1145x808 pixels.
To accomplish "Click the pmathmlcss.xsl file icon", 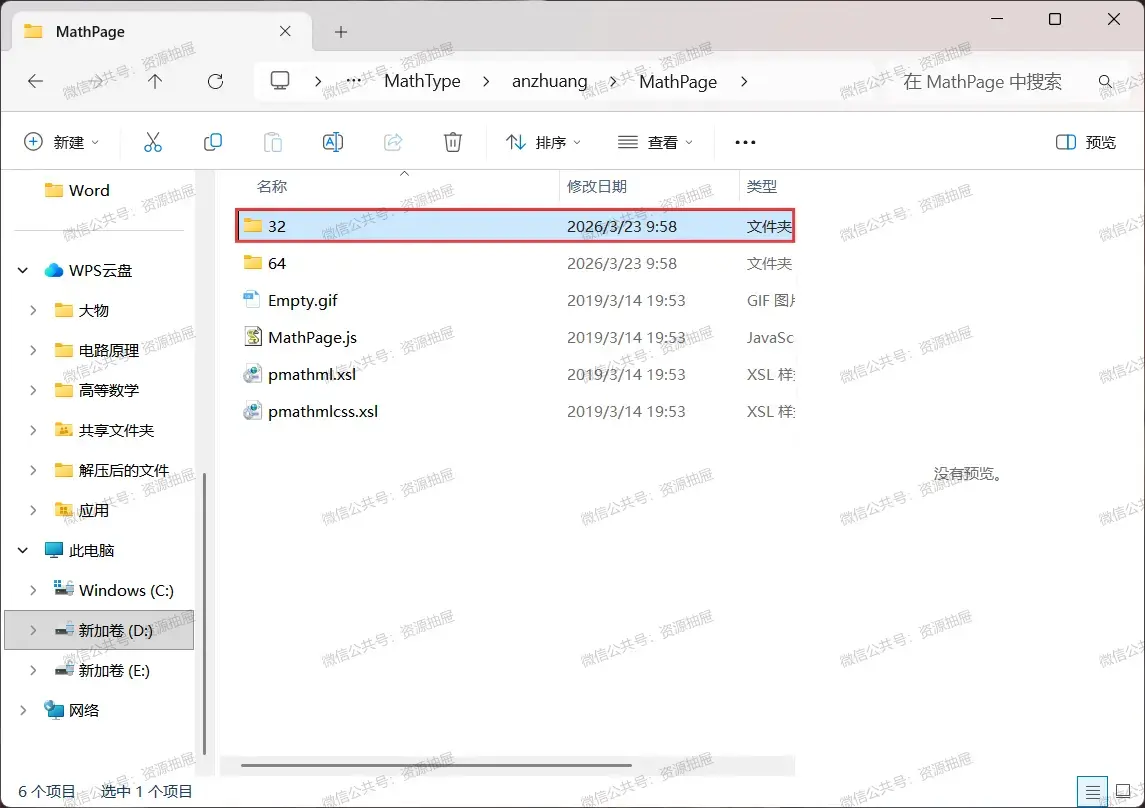I will [x=253, y=411].
